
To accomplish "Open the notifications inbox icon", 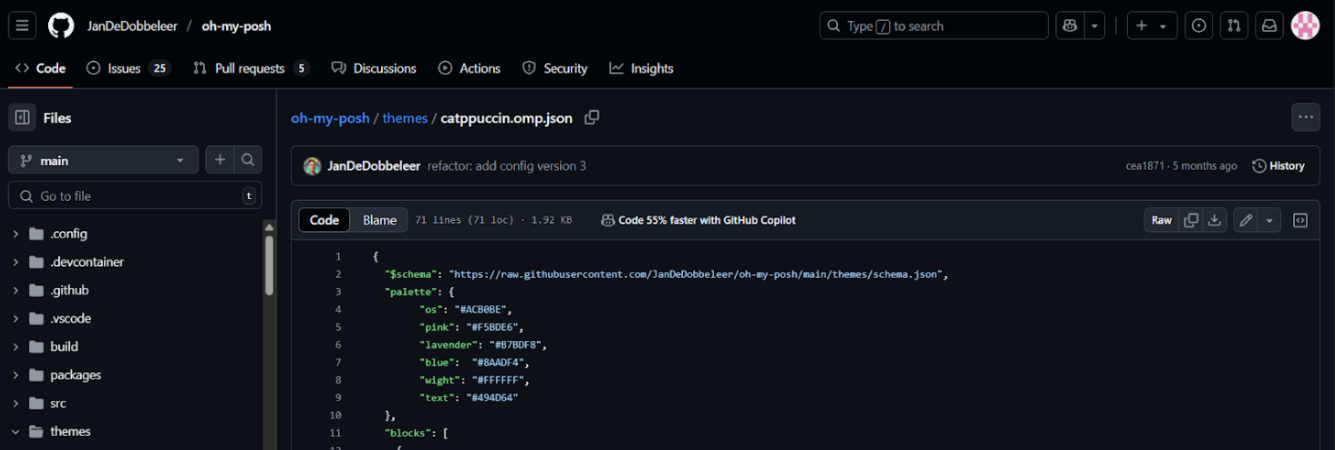I will [x=1269, y=26].
